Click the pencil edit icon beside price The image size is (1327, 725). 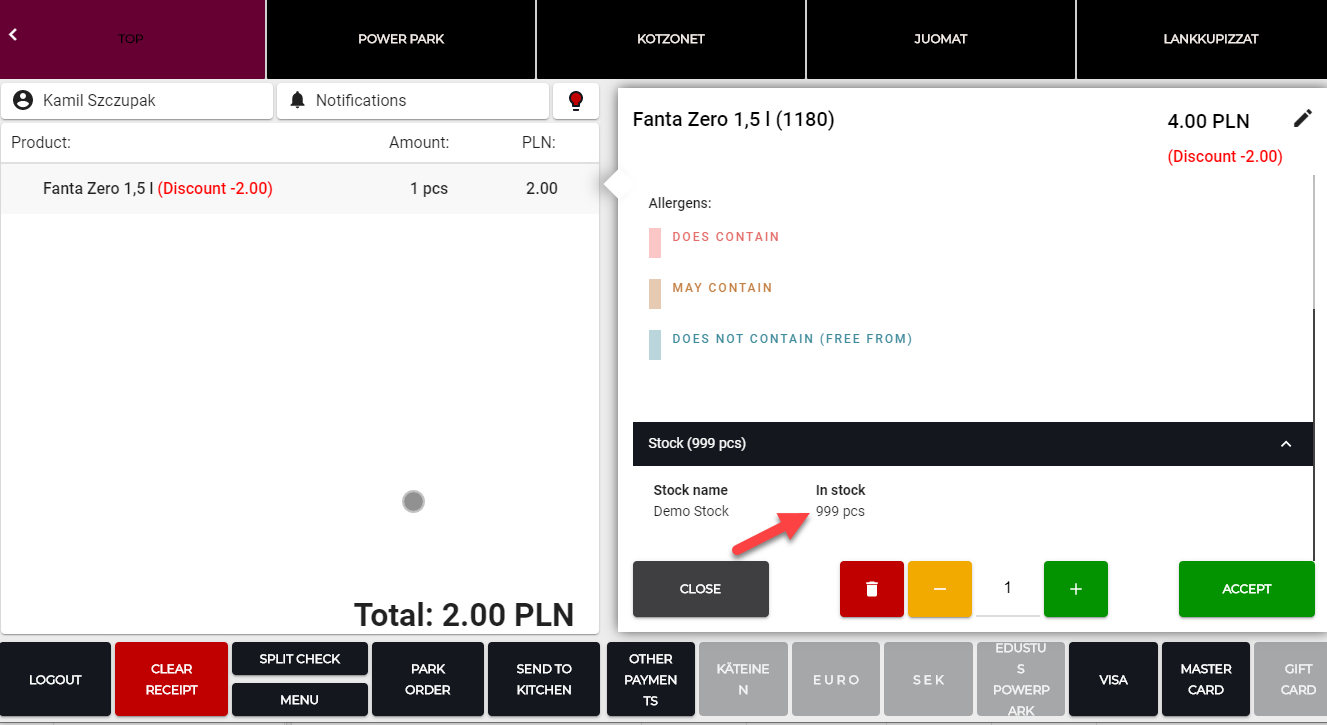coord(1302,119)
